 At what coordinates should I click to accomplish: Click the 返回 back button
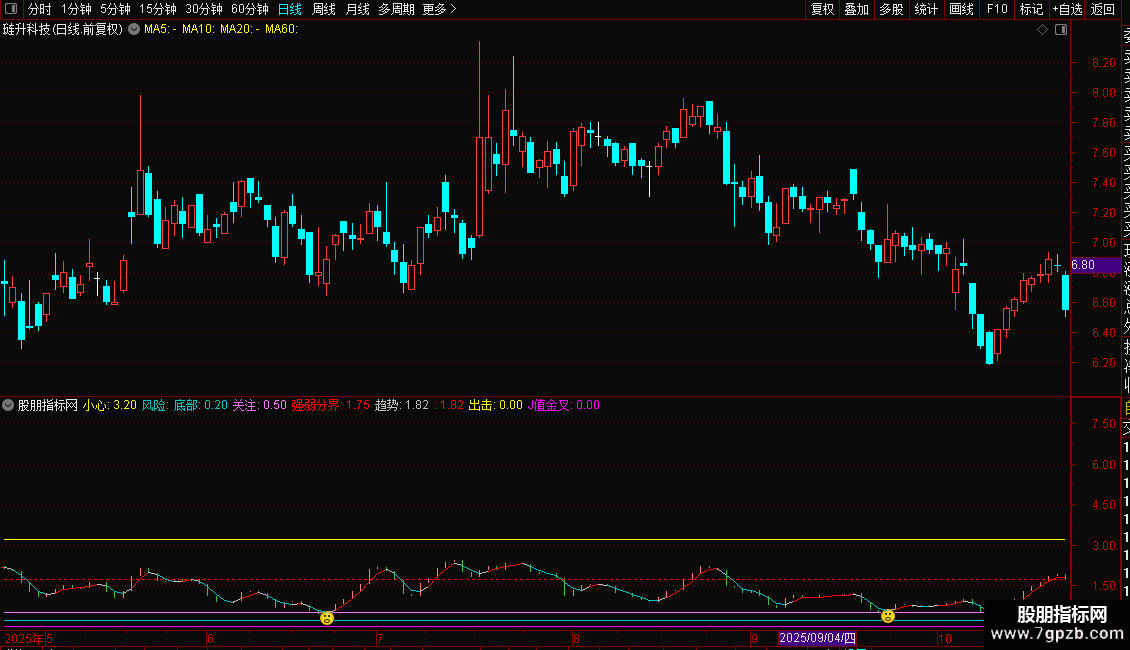1103,9
